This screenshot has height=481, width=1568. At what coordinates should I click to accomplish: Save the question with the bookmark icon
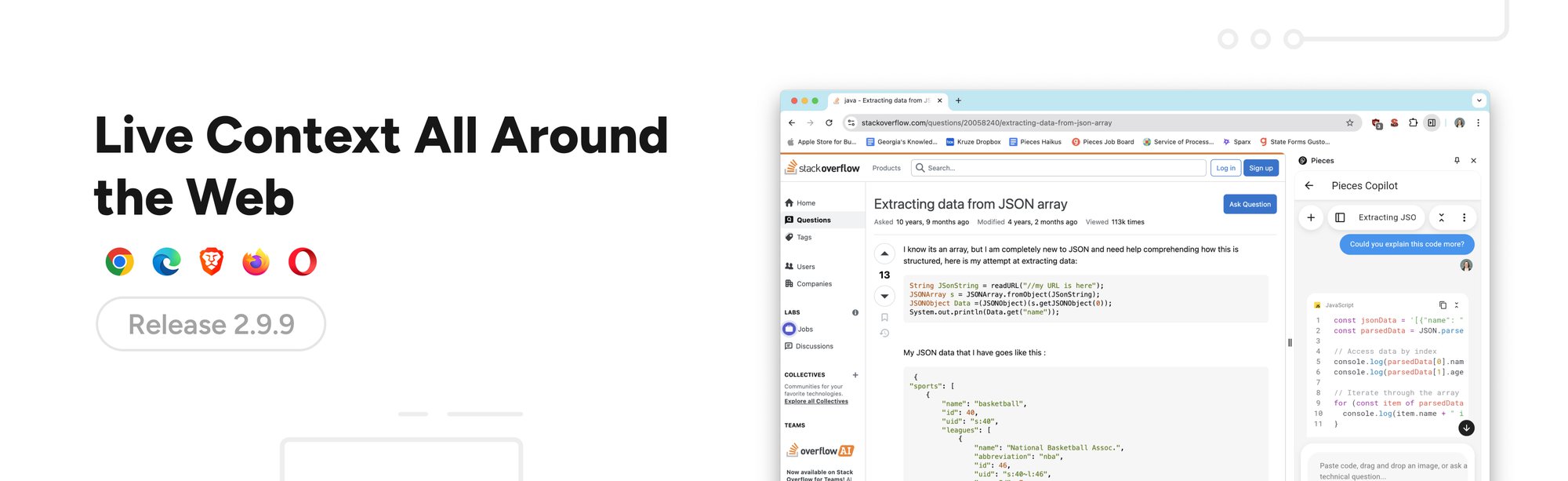pyautogui.click(x=884, y=317)
